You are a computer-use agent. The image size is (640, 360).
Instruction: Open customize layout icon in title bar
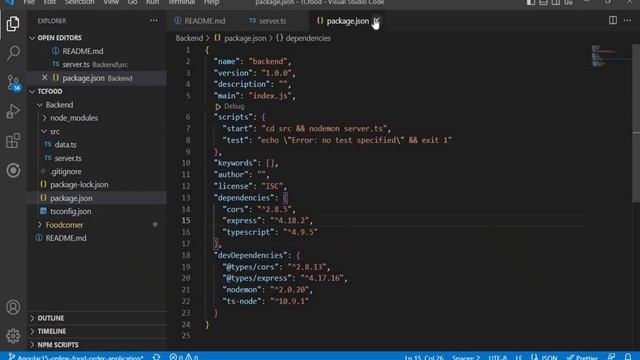pyautogui.click(x=569, y=2)
